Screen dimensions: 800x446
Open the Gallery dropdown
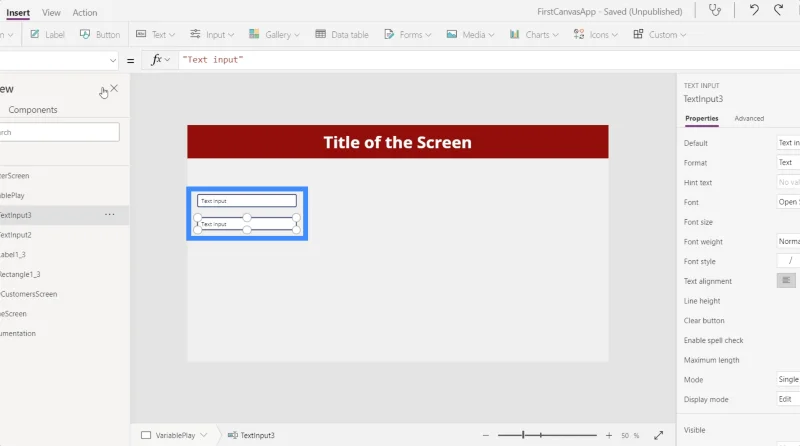(x=274, y=35)
